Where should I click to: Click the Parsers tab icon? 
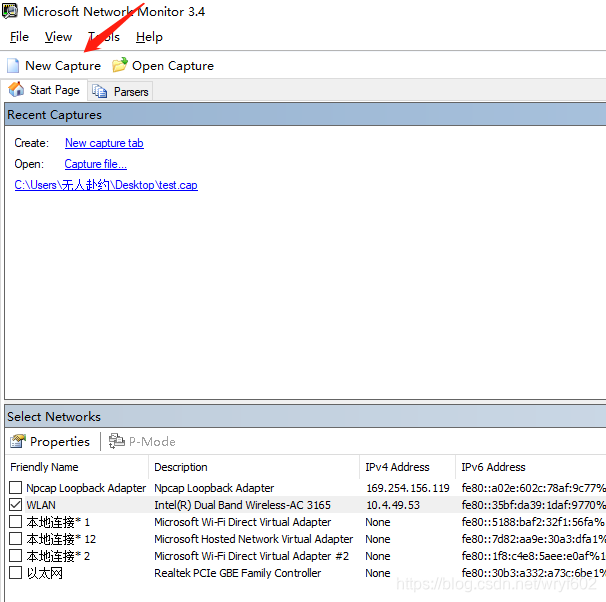point(99,91)
